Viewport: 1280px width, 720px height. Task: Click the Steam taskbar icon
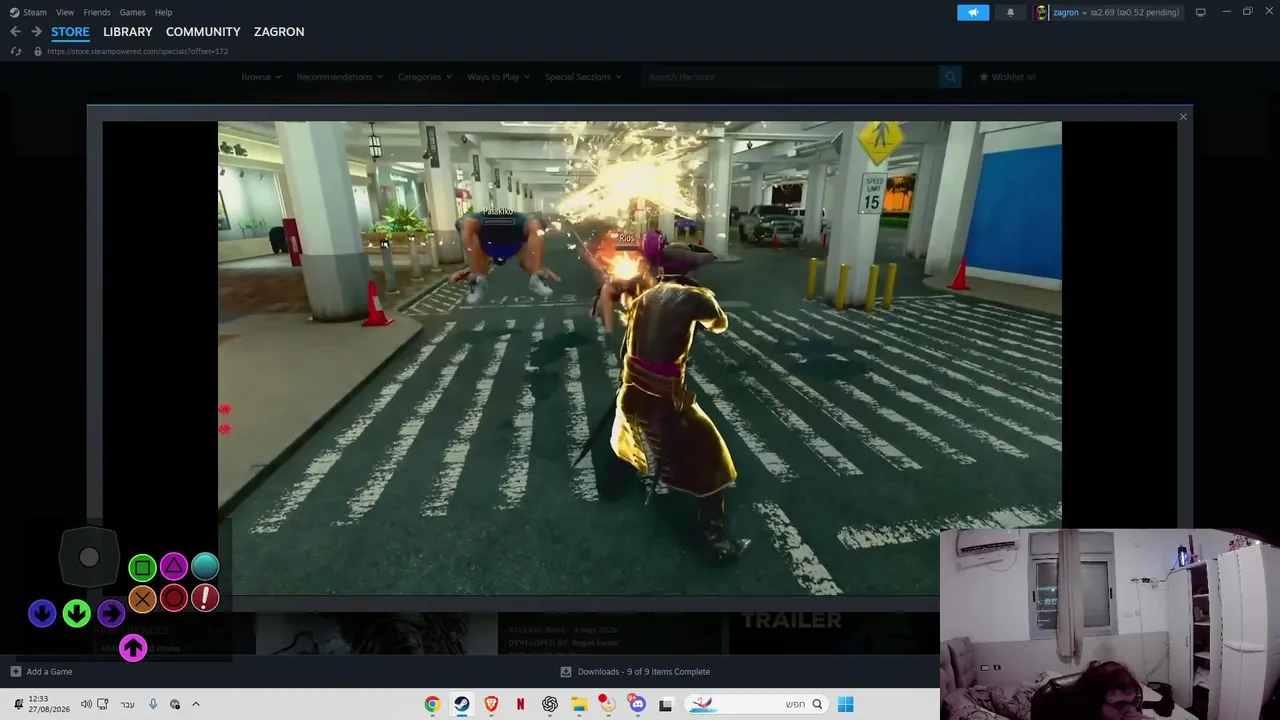pos(461,704)
